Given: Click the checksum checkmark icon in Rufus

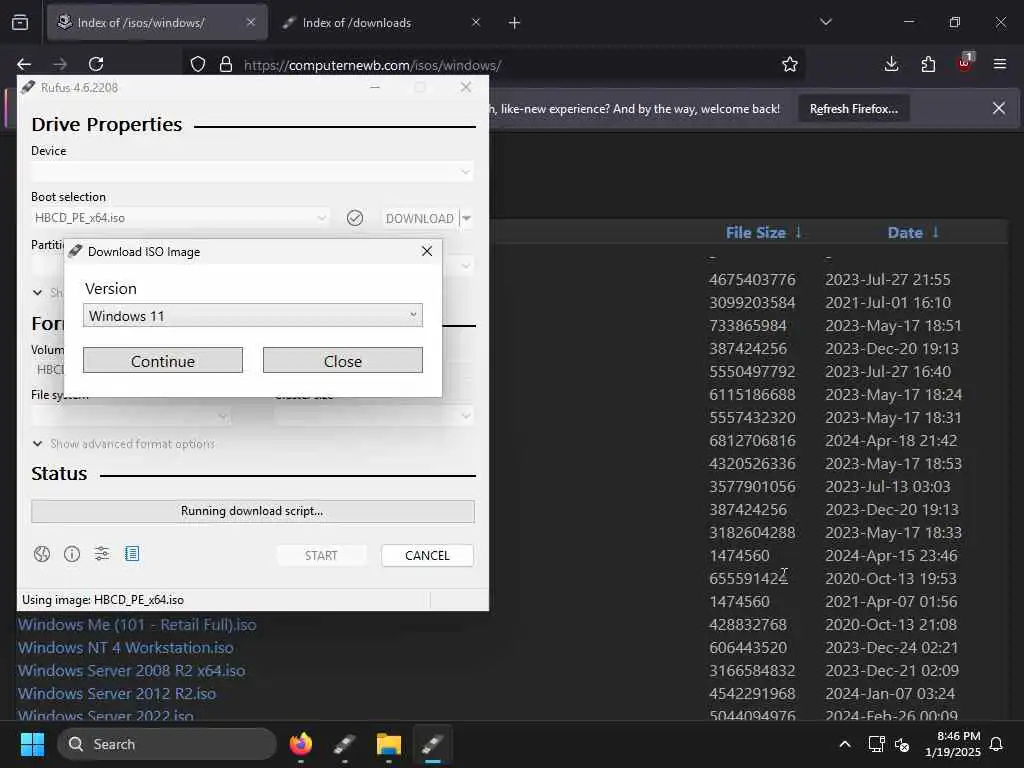Looking at the screenshot, I should coord(355,218).
